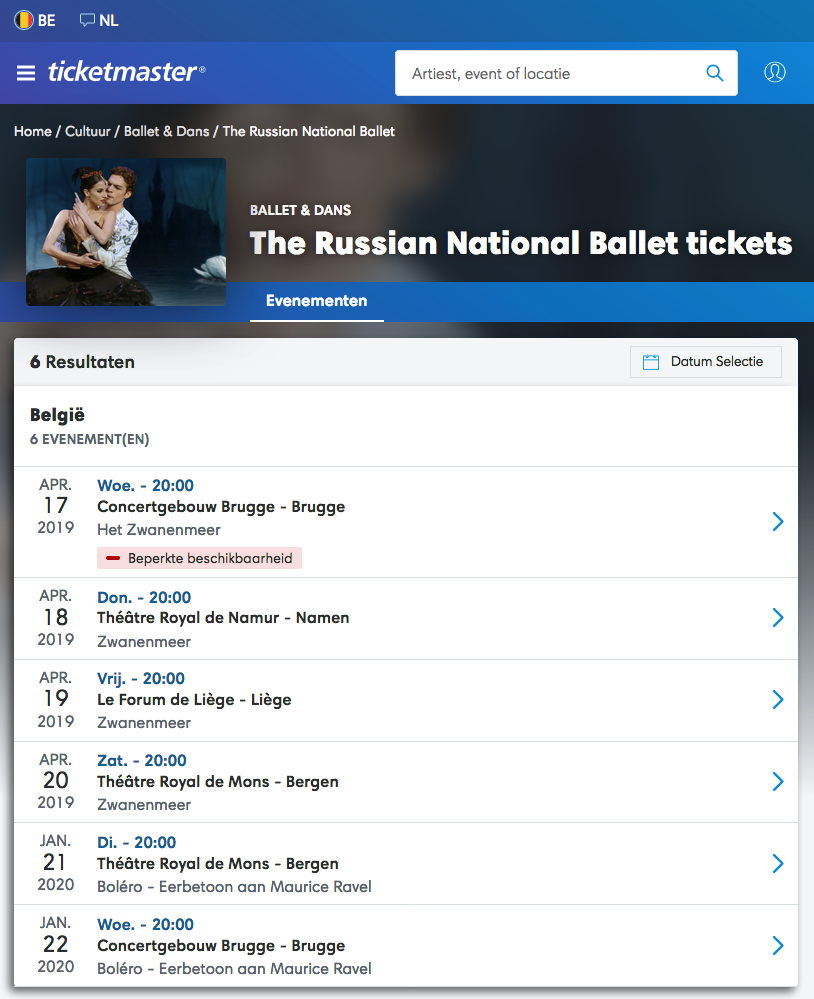Click the ballet dancers thumbnail image
The image size is (814, 999).
pos(126,231)
